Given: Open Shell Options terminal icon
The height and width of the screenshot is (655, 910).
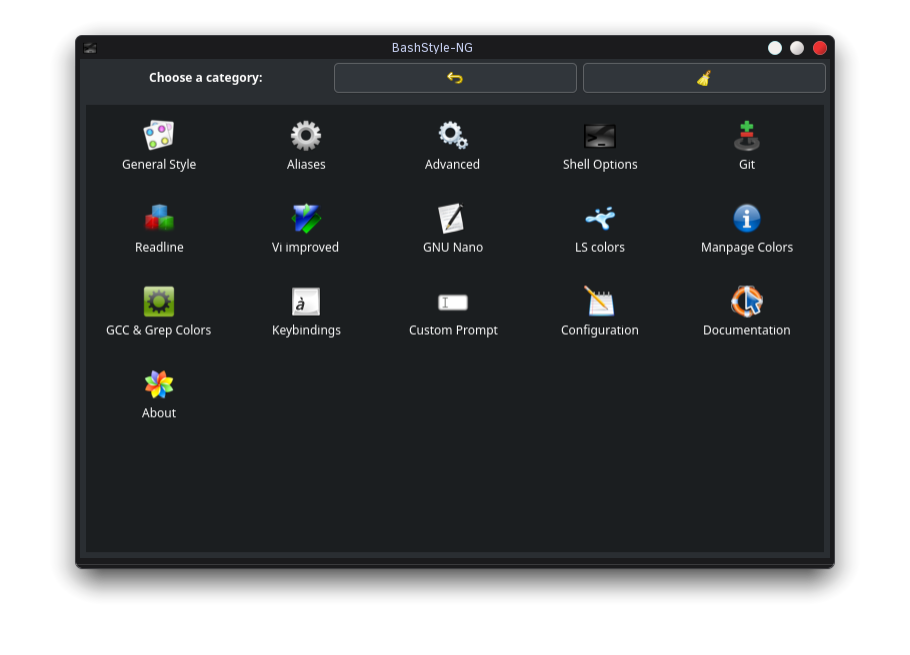Looking at the screenshot, I should point(600,136).
